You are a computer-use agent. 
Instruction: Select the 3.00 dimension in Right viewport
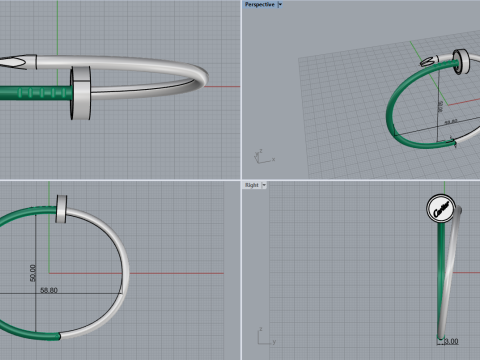(451, 341)
